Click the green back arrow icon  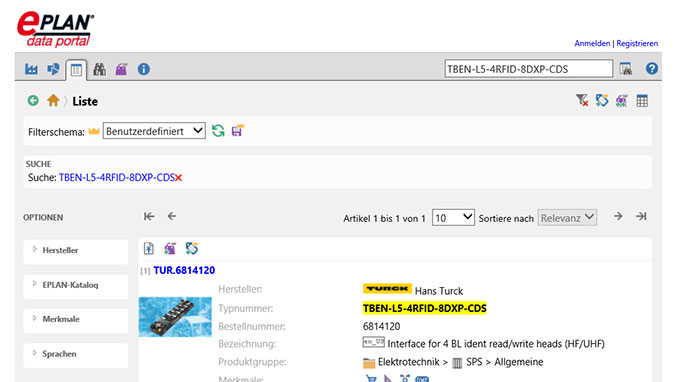33,101
